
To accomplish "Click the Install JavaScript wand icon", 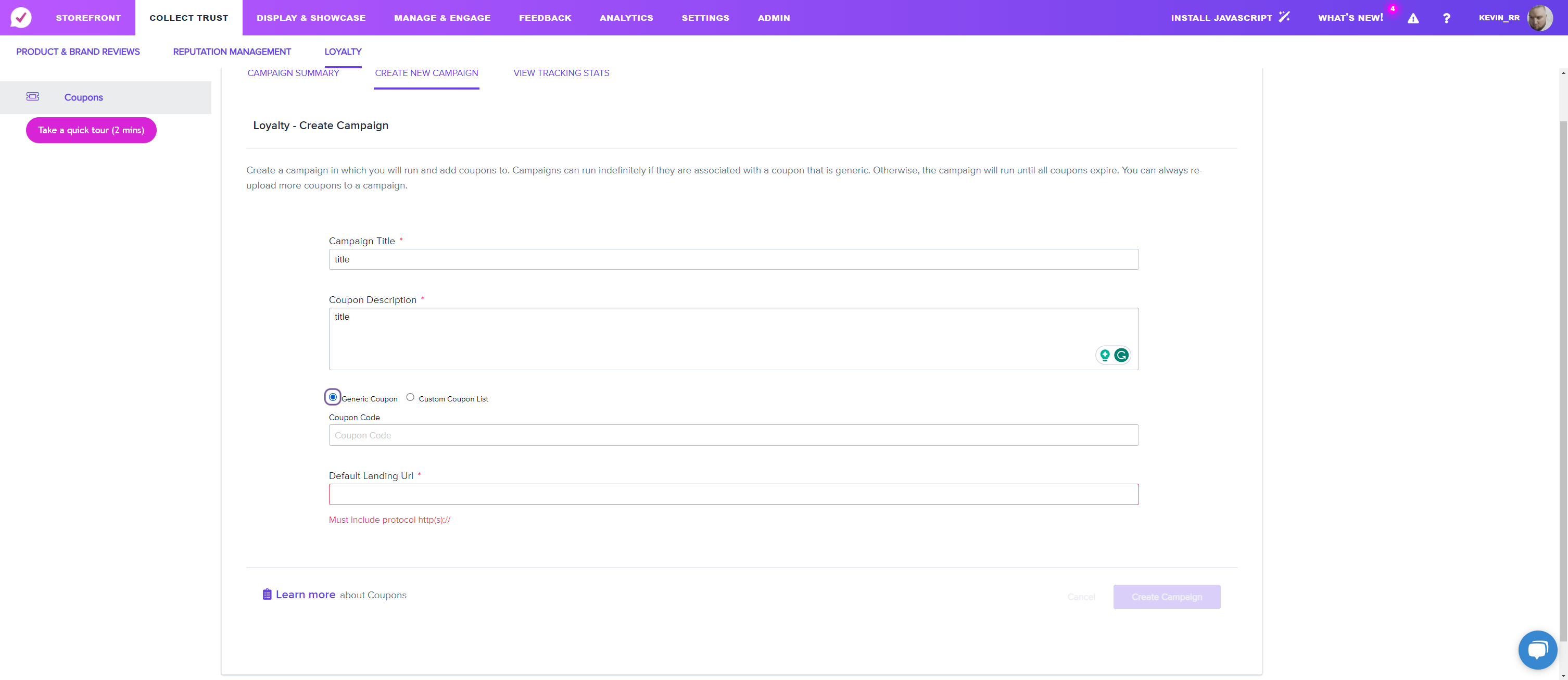I will coord(1284,17).
